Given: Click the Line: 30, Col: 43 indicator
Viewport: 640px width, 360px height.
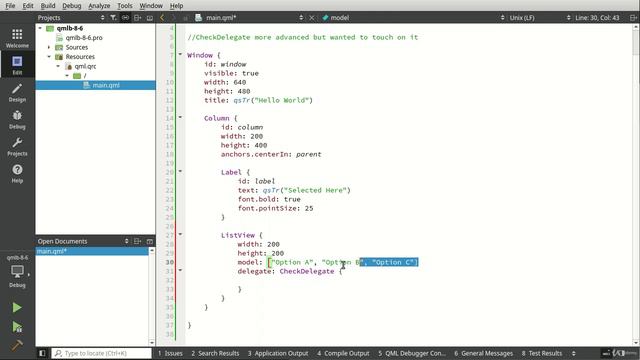Looking at the screenshot, I should tap(597, 18).
